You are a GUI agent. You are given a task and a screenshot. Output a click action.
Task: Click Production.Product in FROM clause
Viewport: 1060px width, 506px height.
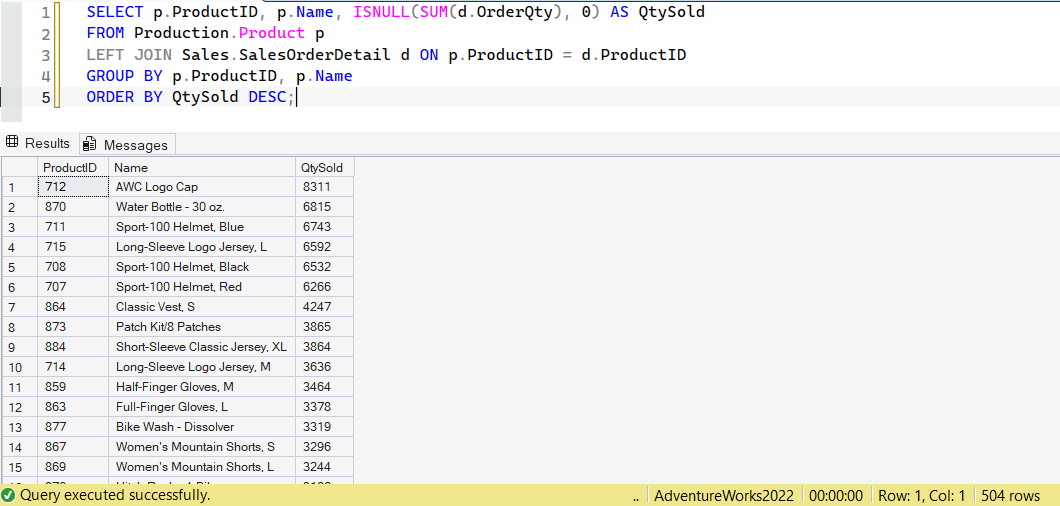pyautogui.click(x=220, y=33)
